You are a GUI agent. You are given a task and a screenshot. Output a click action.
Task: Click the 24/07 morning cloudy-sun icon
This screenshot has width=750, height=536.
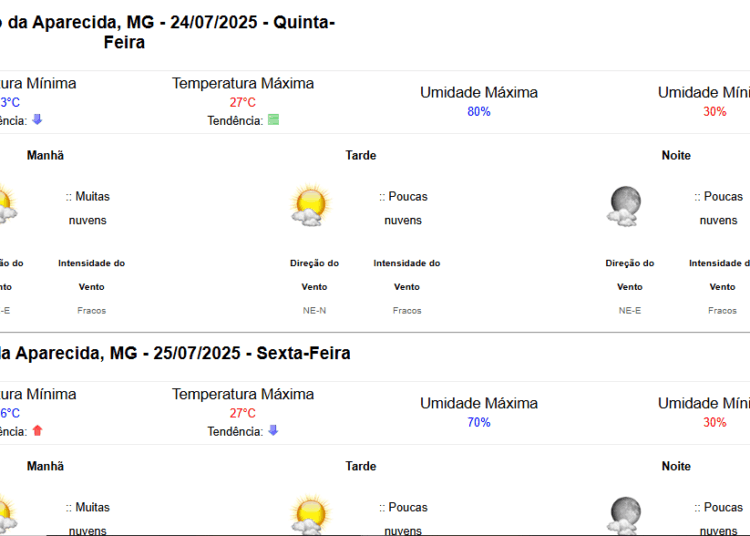click(7, 206)
